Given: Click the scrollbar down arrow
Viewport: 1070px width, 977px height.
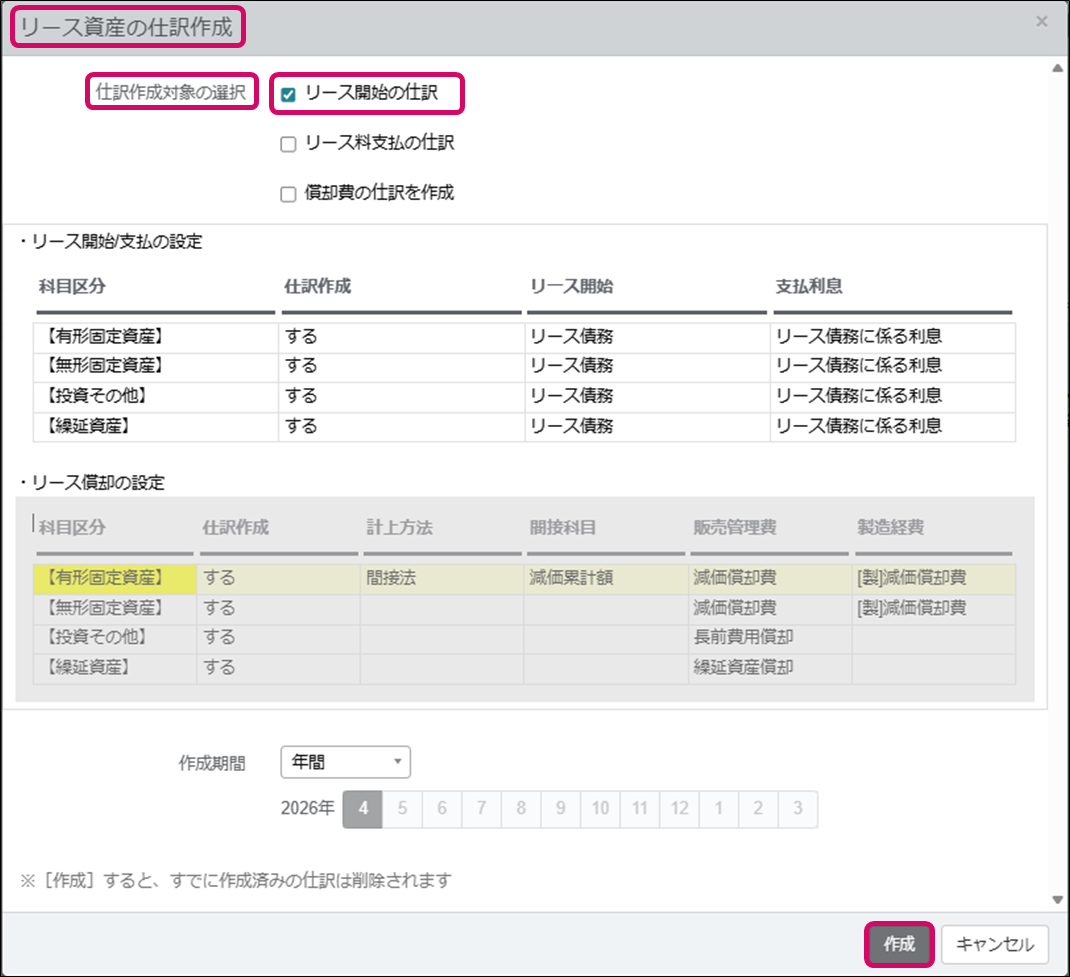Looking at the screenshot, I should pyautogui.click(x=1058, y=899).
